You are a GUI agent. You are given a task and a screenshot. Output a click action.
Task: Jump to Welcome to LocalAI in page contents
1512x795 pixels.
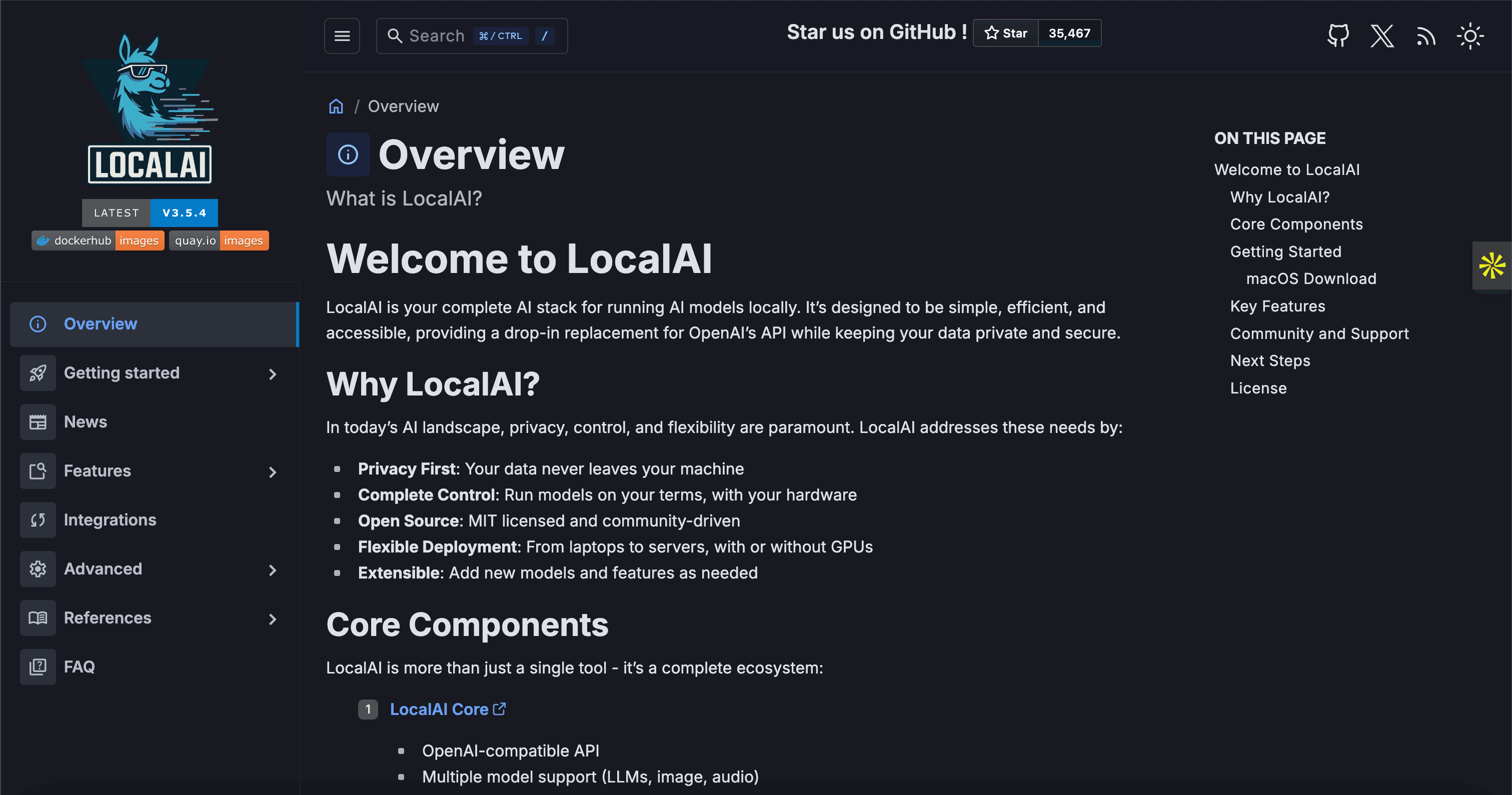point(1286,169)
